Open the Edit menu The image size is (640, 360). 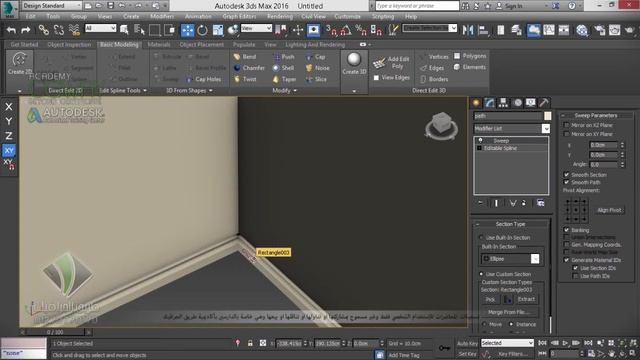(x=31, y=16)
